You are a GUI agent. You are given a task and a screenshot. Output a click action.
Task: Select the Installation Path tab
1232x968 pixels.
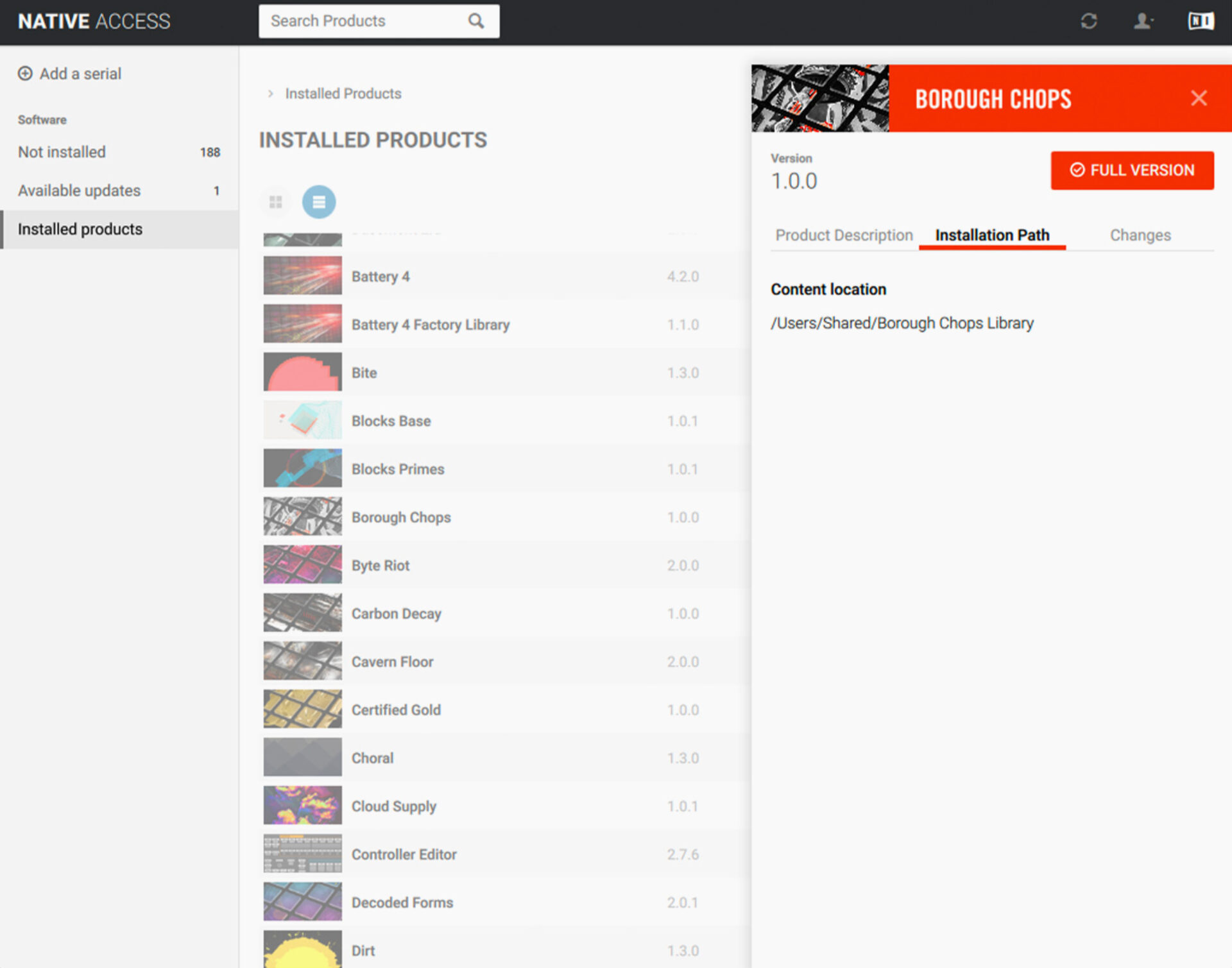click(x=991, y=235)
